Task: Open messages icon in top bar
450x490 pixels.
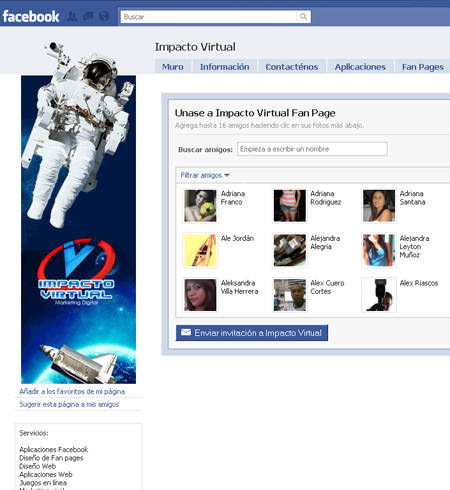Action: click(88, 16)
